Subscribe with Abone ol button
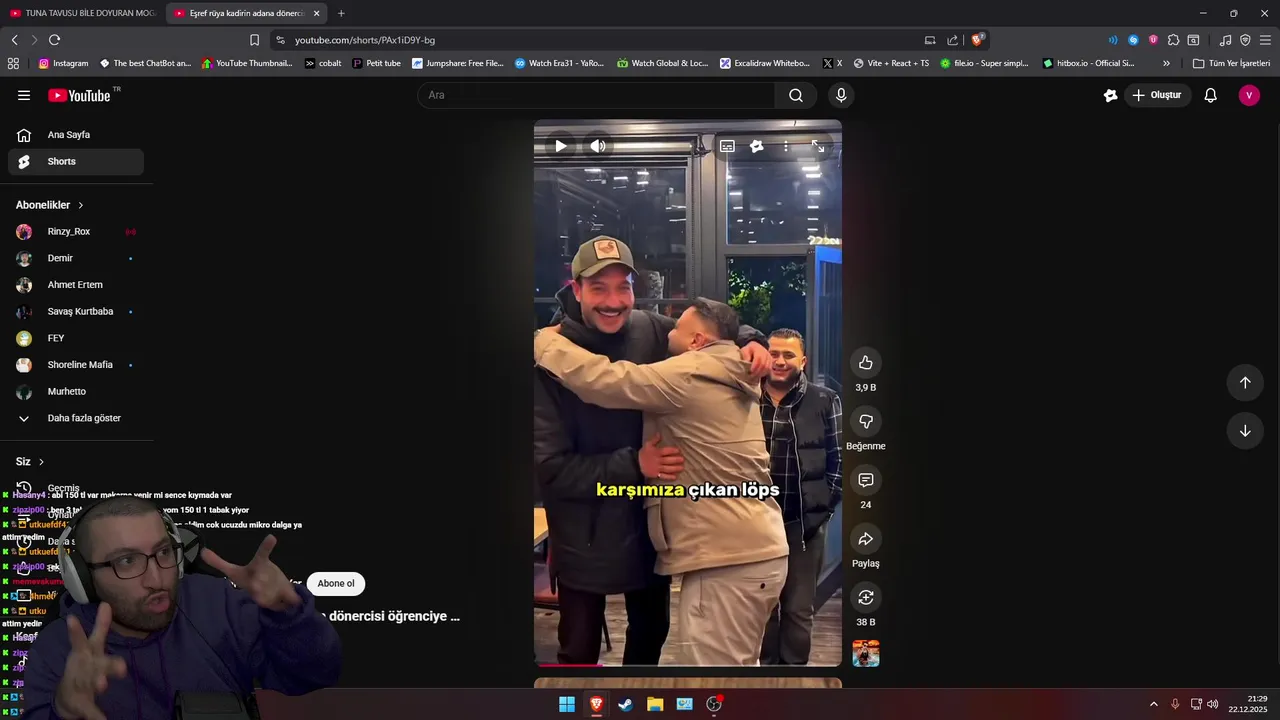This screenshot has width=1280, height=720. 336,584
